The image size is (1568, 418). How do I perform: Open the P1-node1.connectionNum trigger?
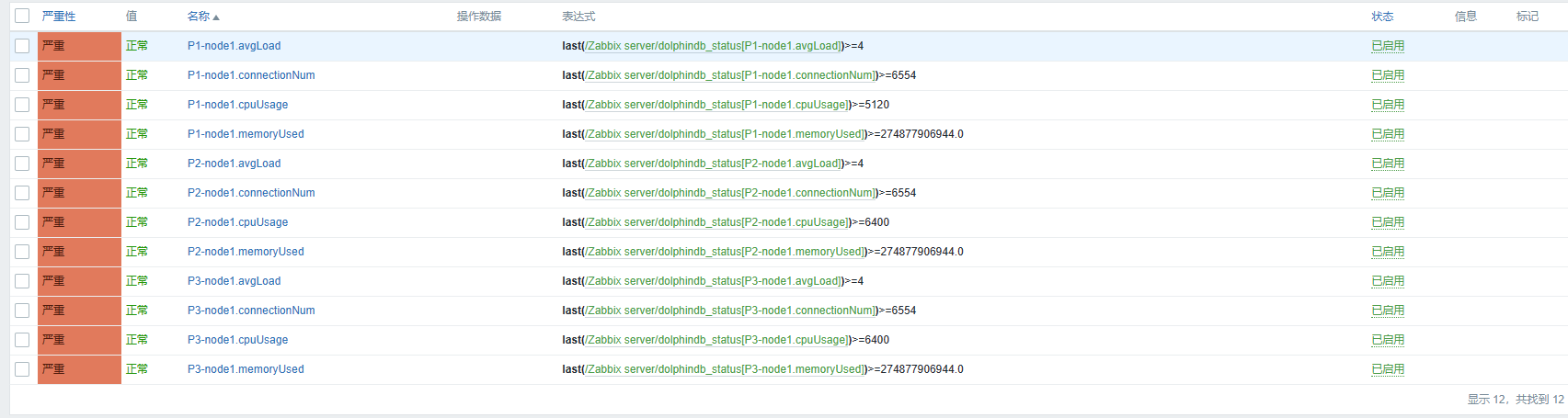(251, 75)
